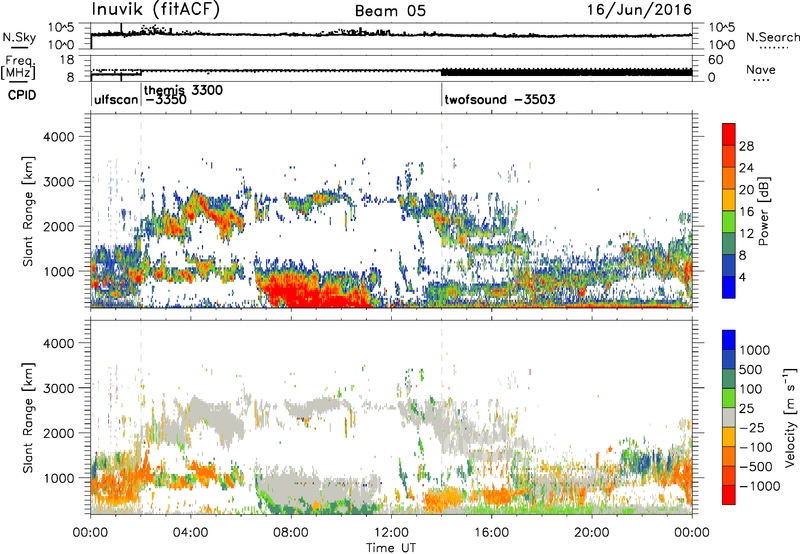The image size is (800, 554).
Task: Click the power panel 'Slant Range [km]' label
Action: pos(28,211)
